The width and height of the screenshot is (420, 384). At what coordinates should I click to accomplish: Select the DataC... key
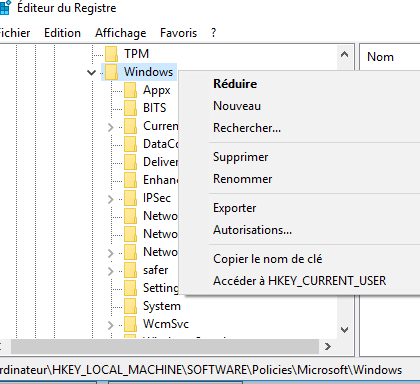[161, 144]
